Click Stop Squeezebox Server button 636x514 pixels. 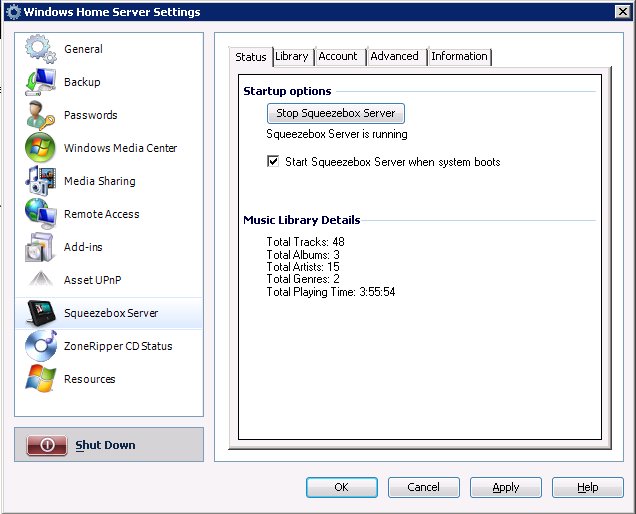(335, 113)
